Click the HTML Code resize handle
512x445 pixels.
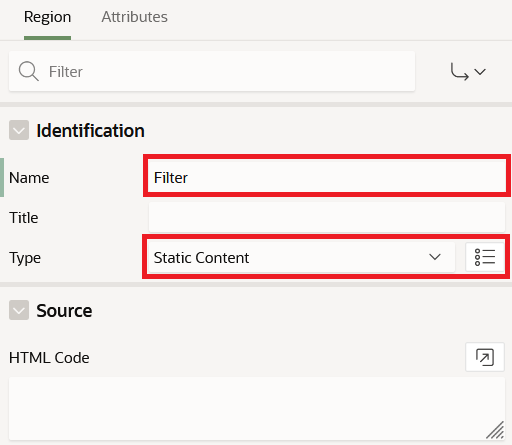[x=495, y=431]
